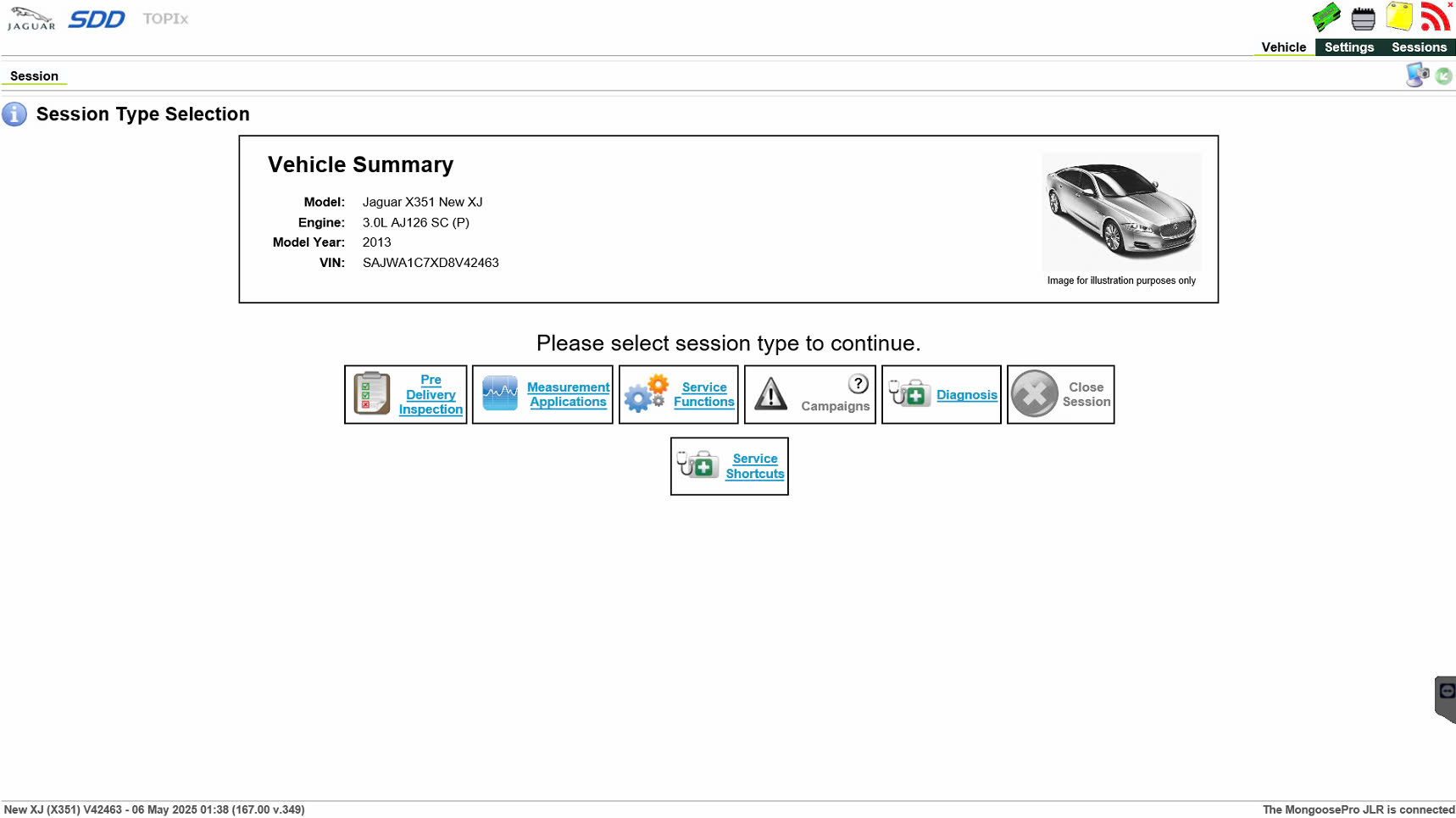Click the blue info icon beside Session Type Selection

14,114
